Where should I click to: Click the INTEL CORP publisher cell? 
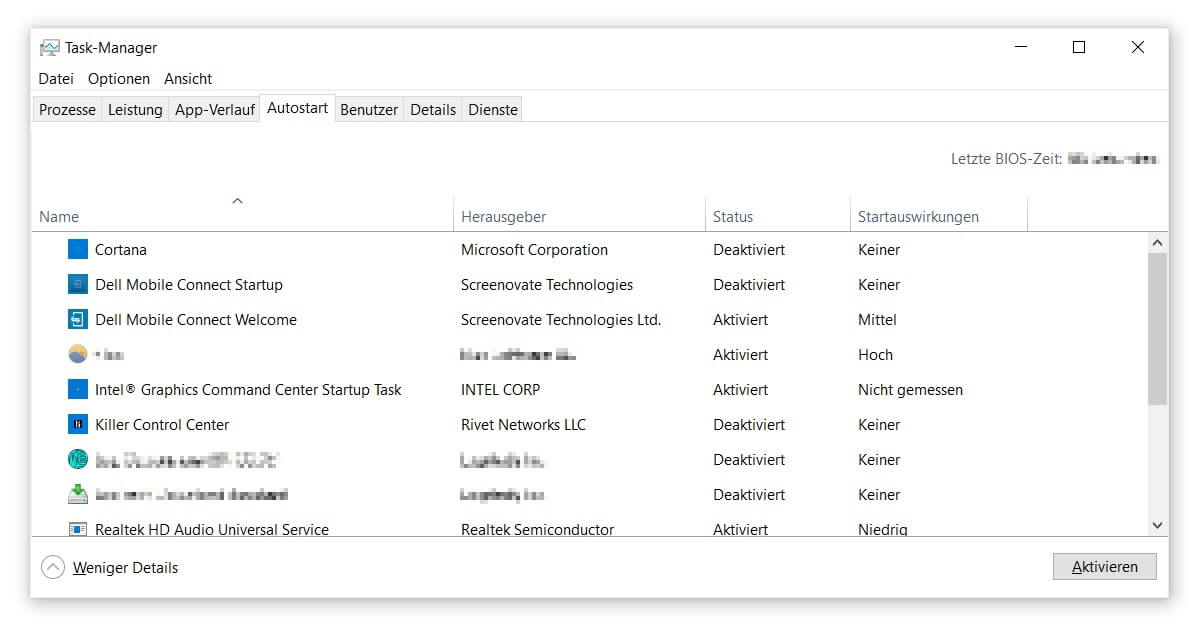[500, 389]
